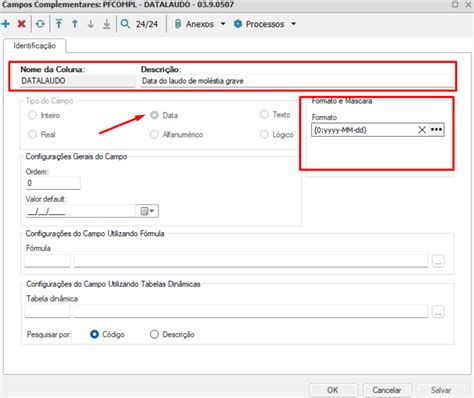
Task: Go to first record arrow icon
Action: tap(59, 24)
